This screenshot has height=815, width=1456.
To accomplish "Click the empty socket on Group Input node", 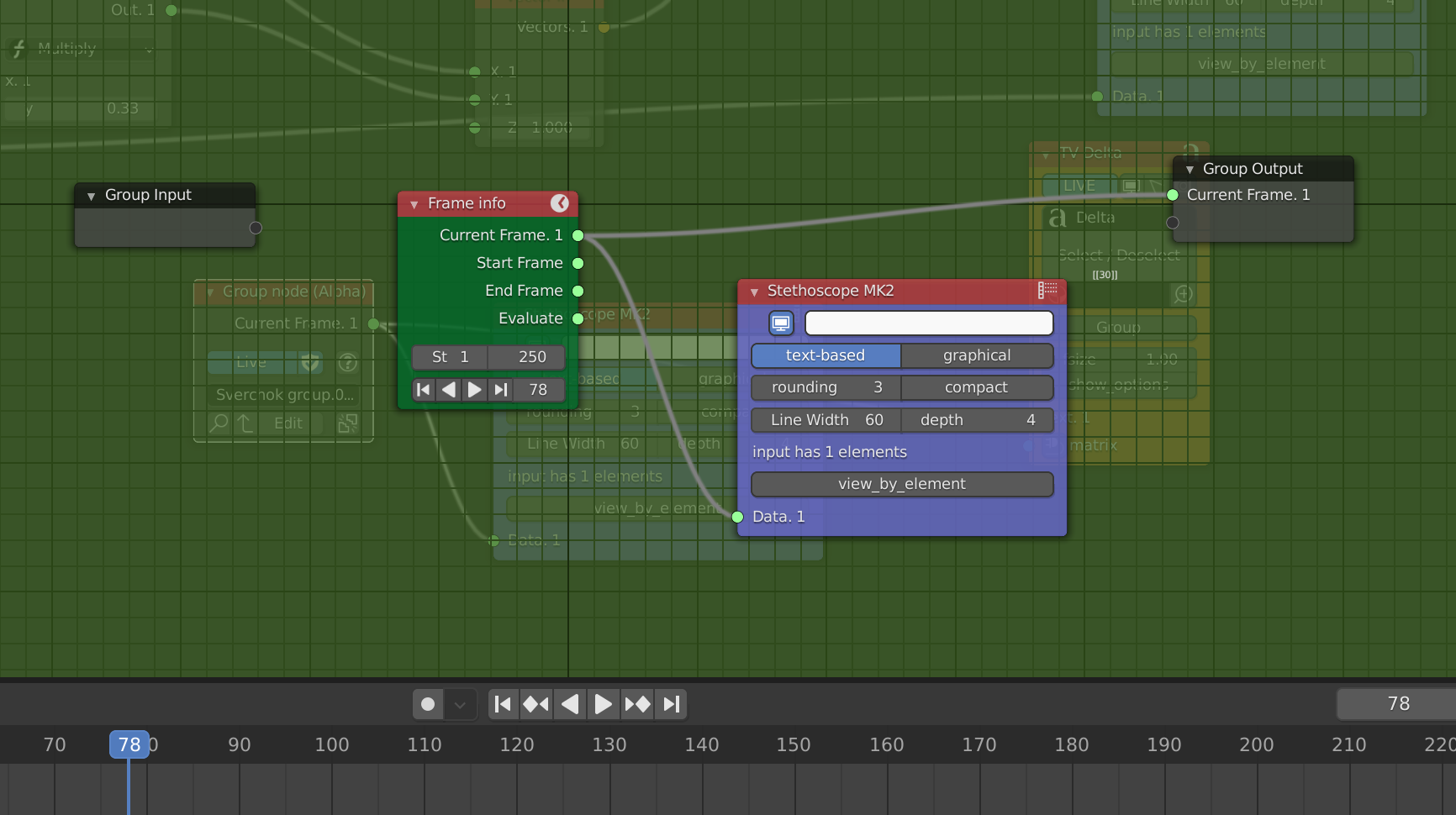I will 256,228.
